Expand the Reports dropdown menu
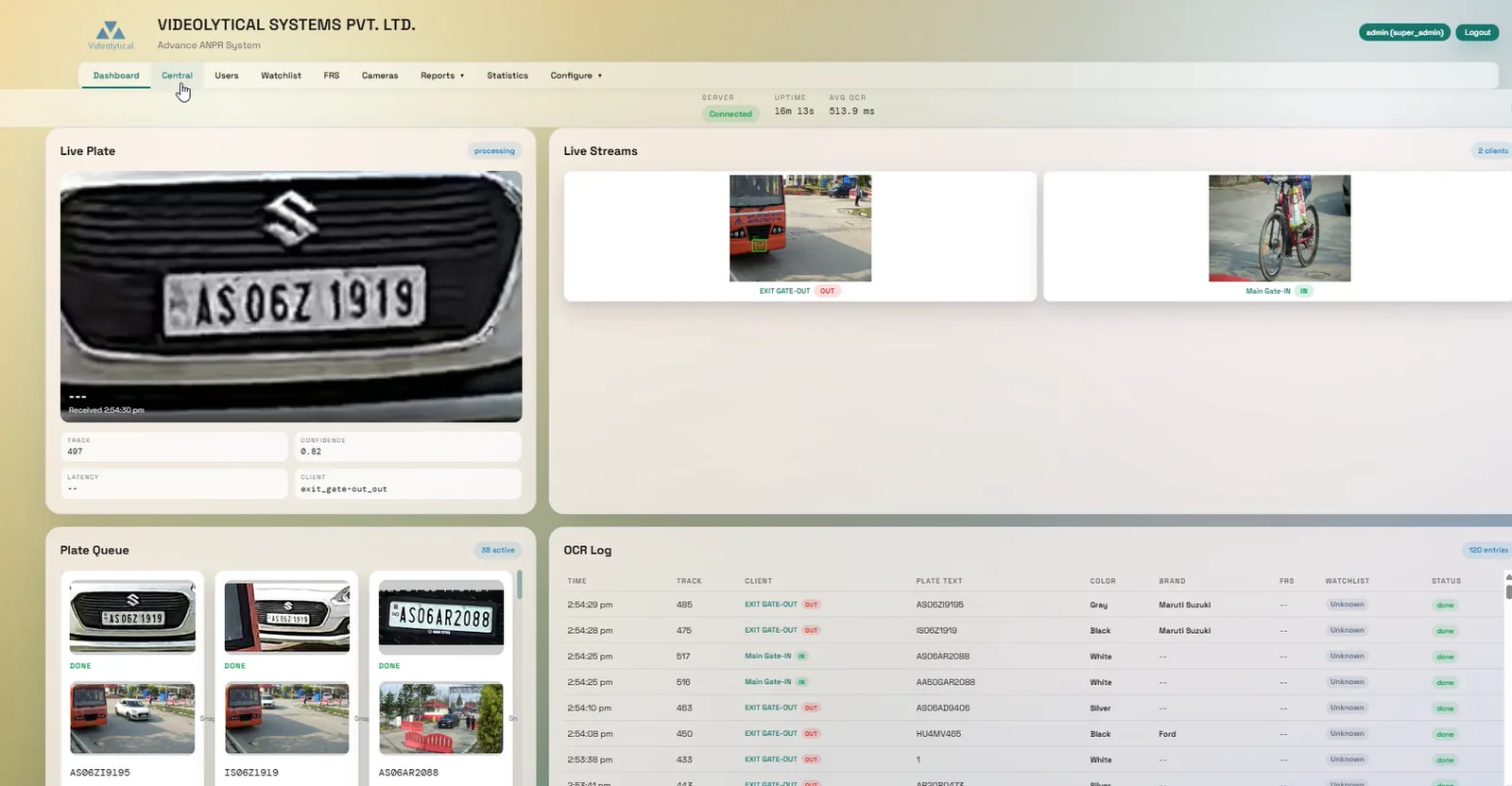Screen dimensions: 1512x786 click(x=442, y=76)
